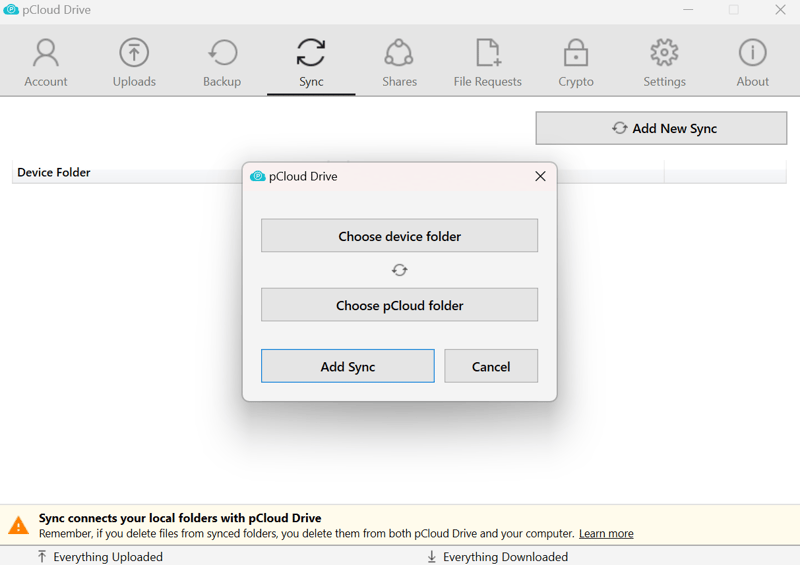The image size is (800, 565).
Task: Open the Crypto lock icon
Action: (576, 53)
